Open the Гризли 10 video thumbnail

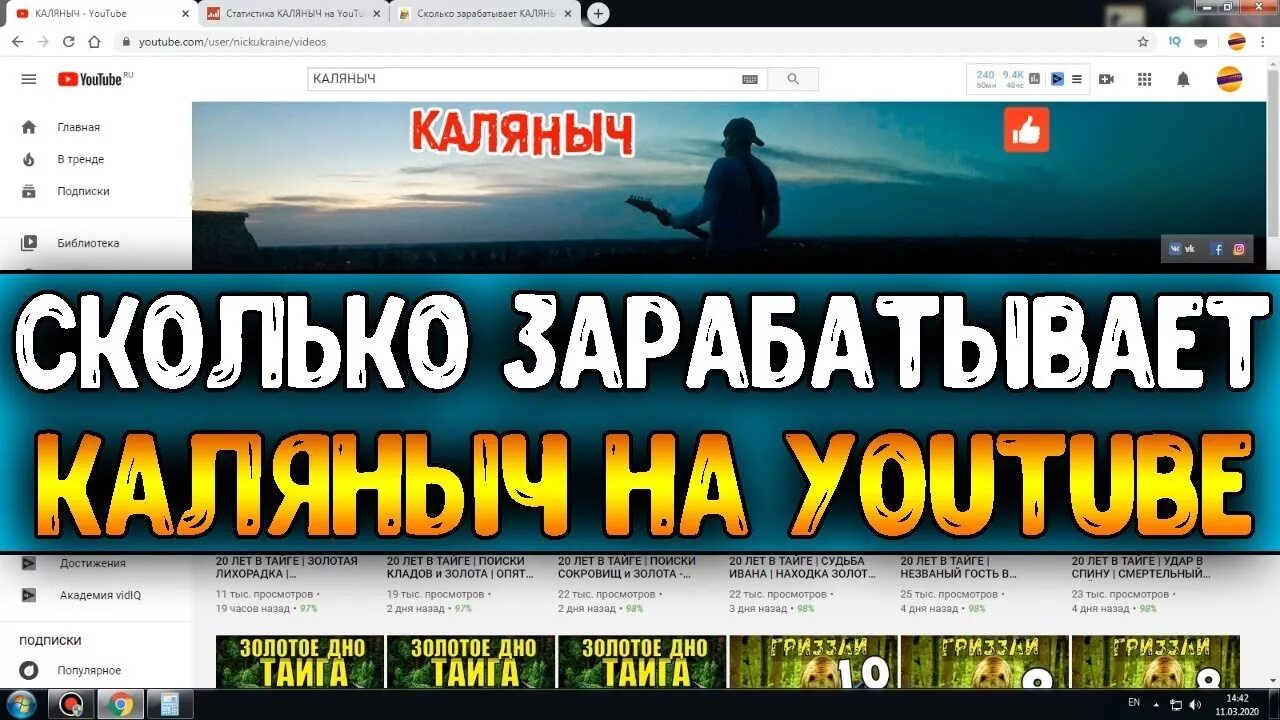813,662
